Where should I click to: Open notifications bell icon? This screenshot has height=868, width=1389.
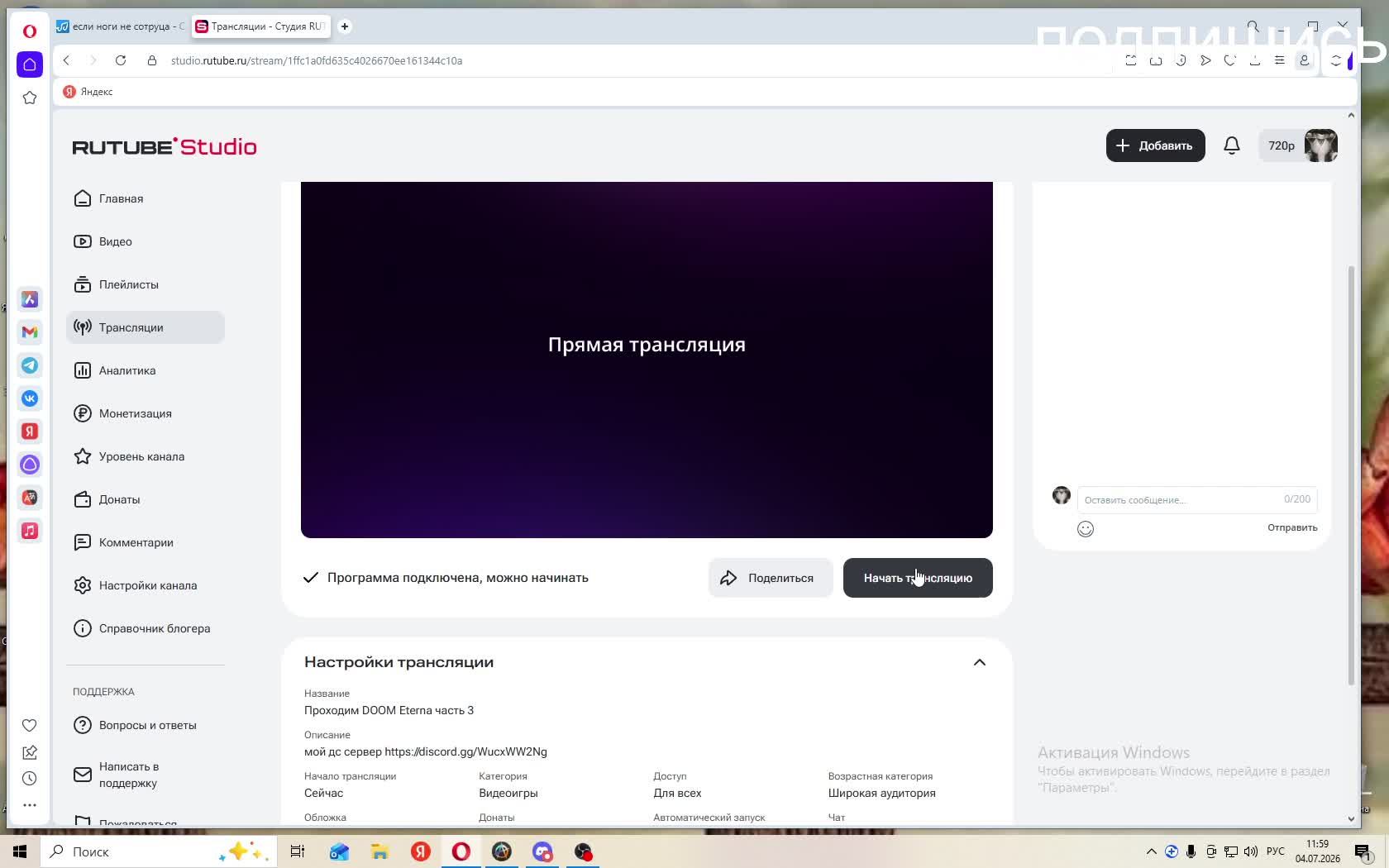pyautogui.click(x=1231, y=145)
